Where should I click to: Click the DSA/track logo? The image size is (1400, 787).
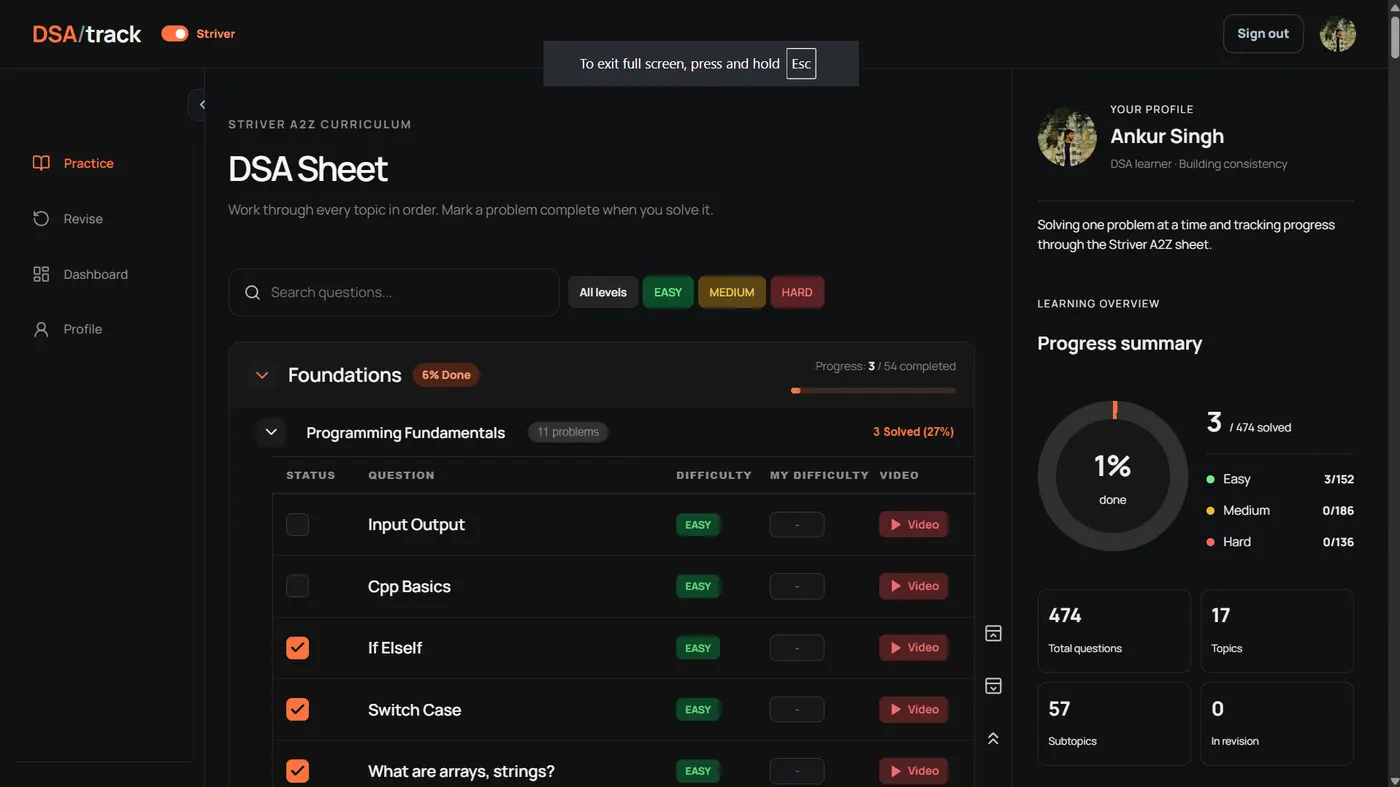coord(87,34)
